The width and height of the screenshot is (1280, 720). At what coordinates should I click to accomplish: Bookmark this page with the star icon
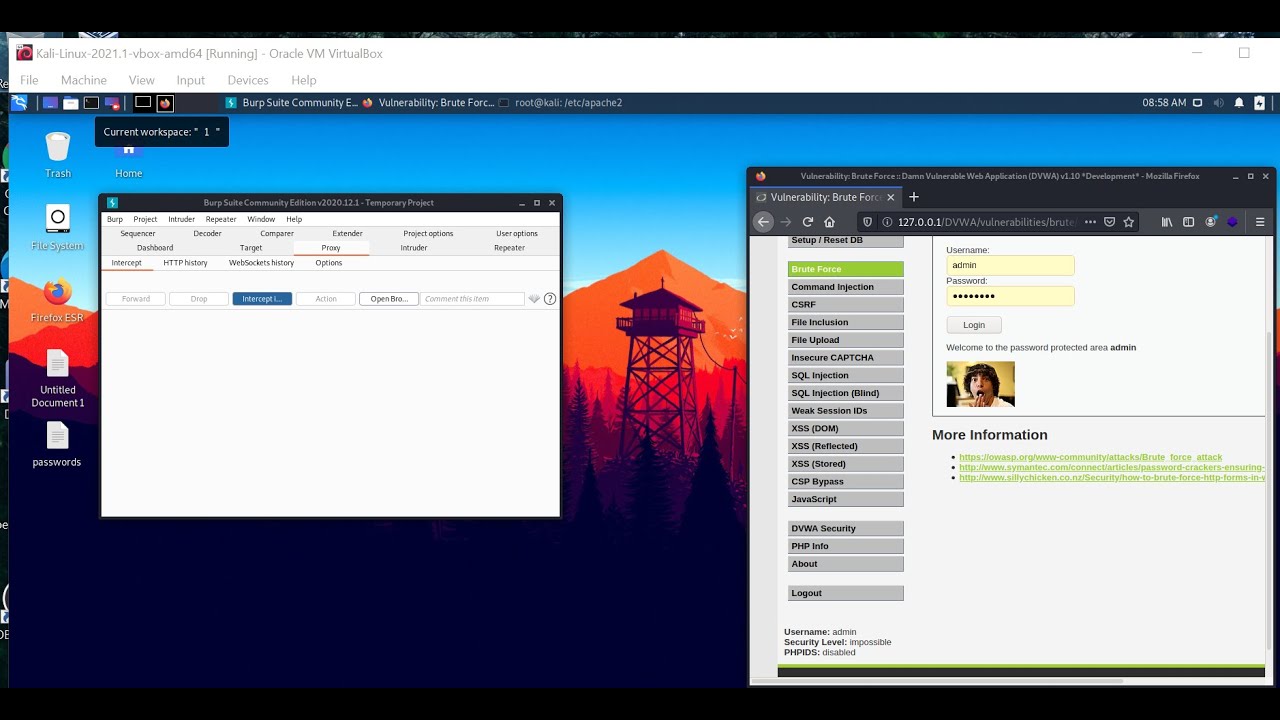[1129, 222]
